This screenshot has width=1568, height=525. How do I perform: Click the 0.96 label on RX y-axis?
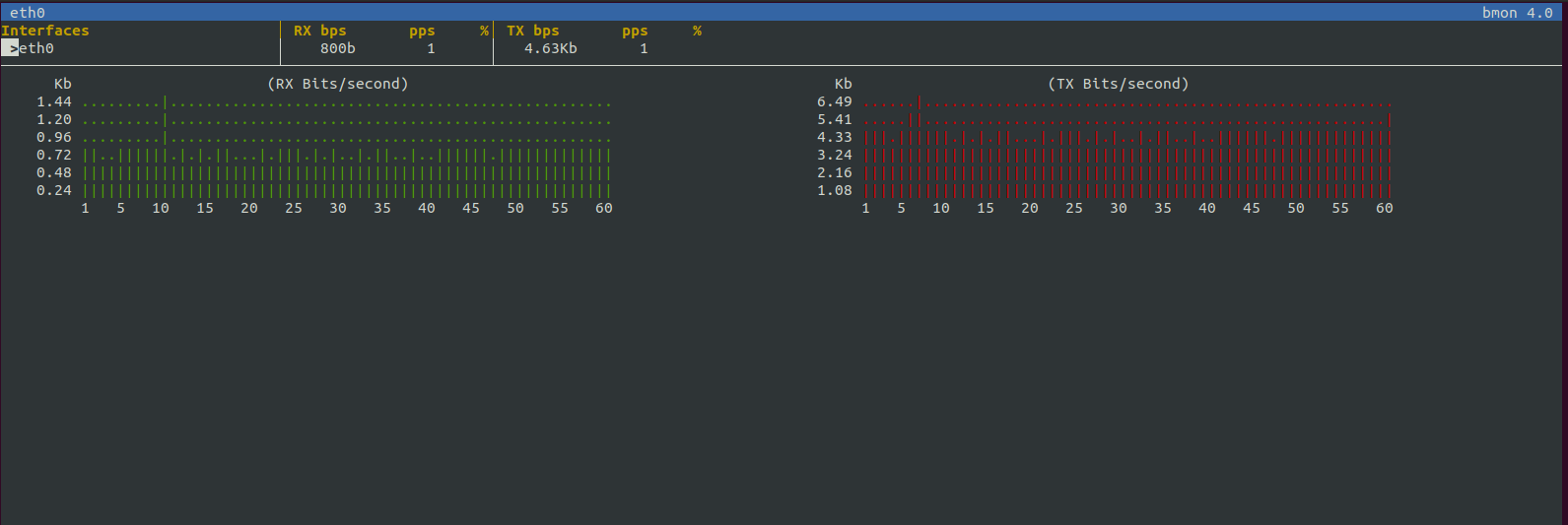click(x=54, y=137)
